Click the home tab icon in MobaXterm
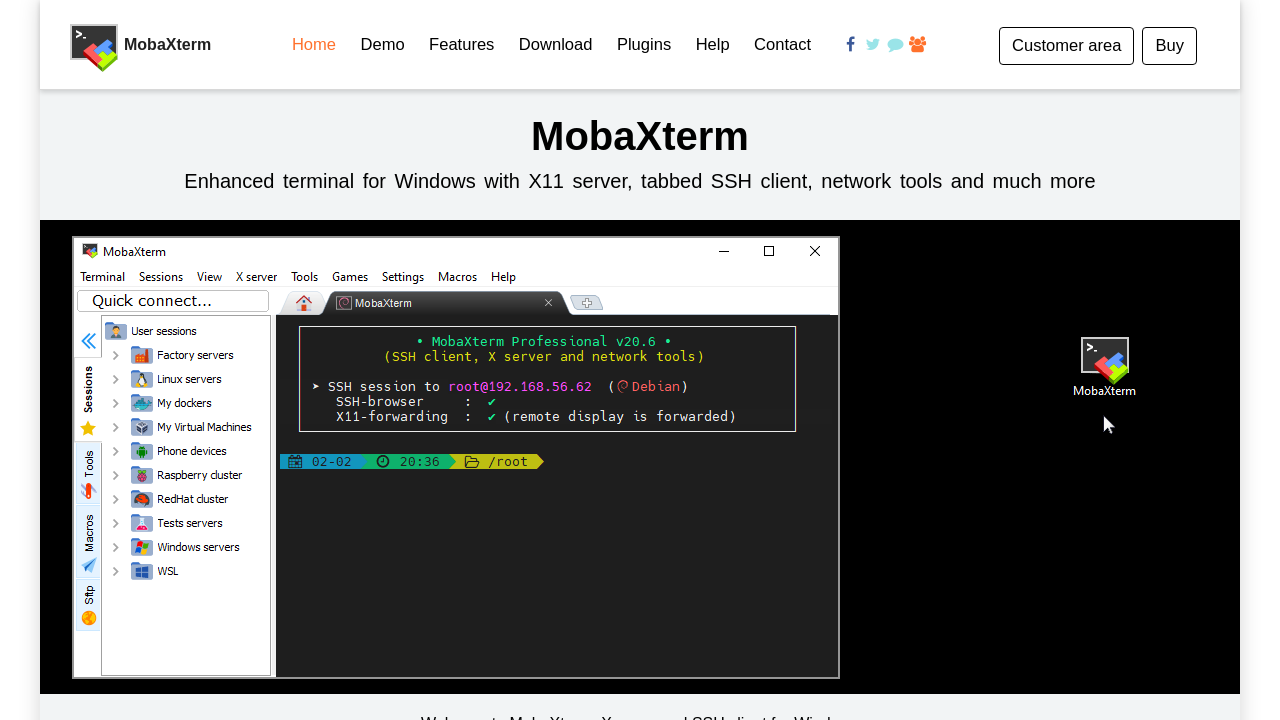Viewport: 1280px width, 720px height. (x=304, y=303)
